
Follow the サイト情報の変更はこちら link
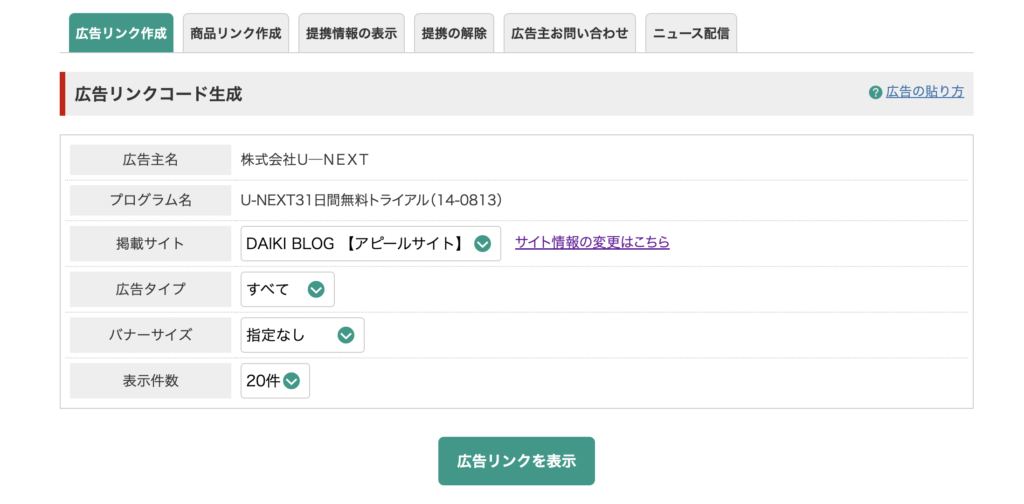coord(592,242)
